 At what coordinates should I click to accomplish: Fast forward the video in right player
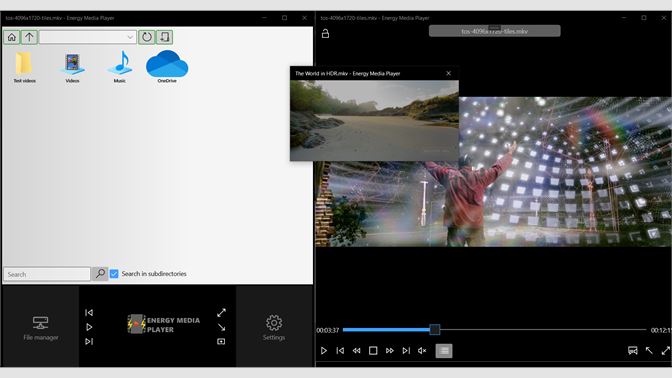tap(390, 351)
